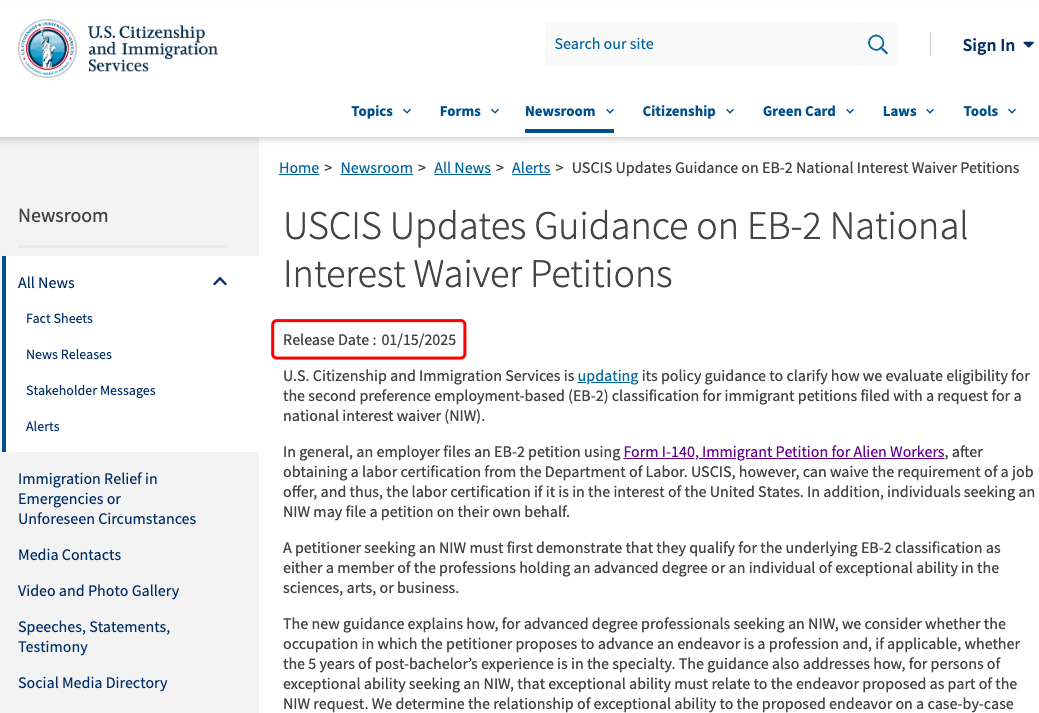Expand the Laws menu
Viewport: 1039px width, 713px height.
pyautogui.click(x=908, y=111)
